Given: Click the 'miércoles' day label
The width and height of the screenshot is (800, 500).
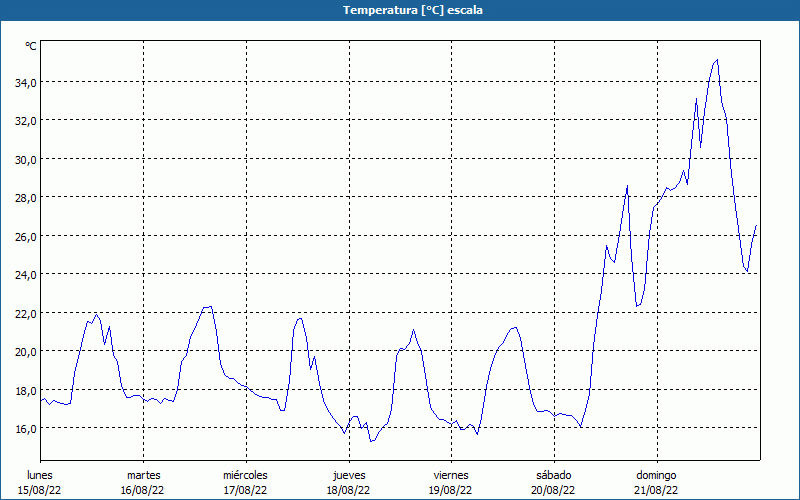Looking at the screenshot, I should point(245,475).
